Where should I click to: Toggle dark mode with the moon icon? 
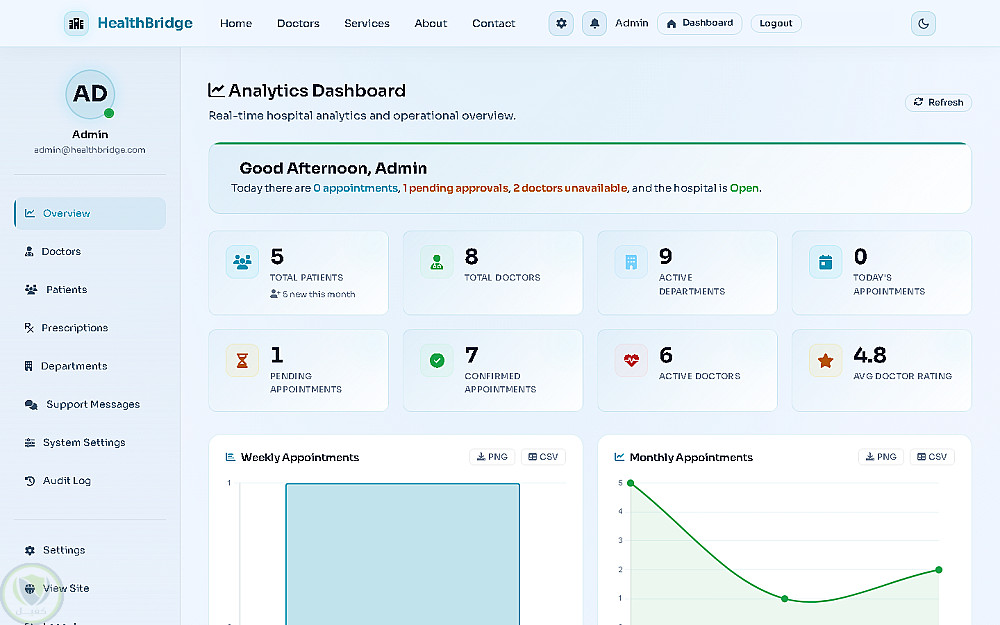pos(923,24)
